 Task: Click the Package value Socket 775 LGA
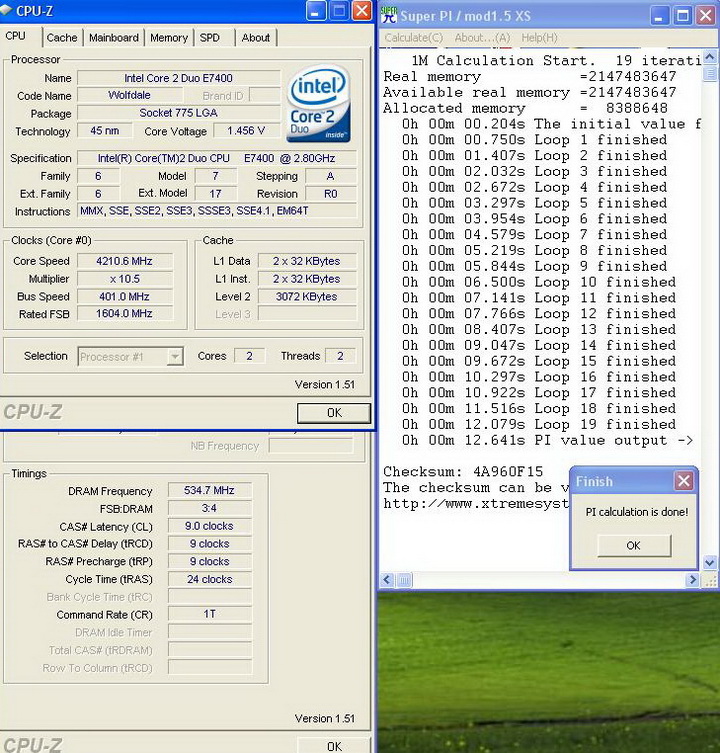[x=178, y=113]
